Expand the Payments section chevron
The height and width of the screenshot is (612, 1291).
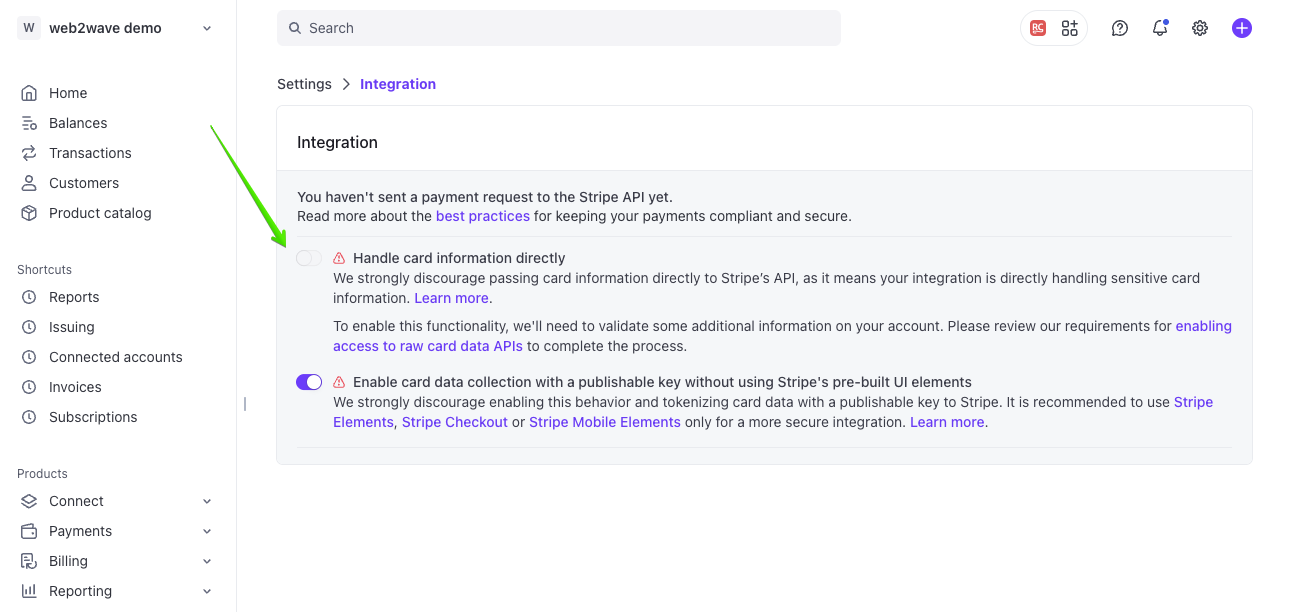207,531
